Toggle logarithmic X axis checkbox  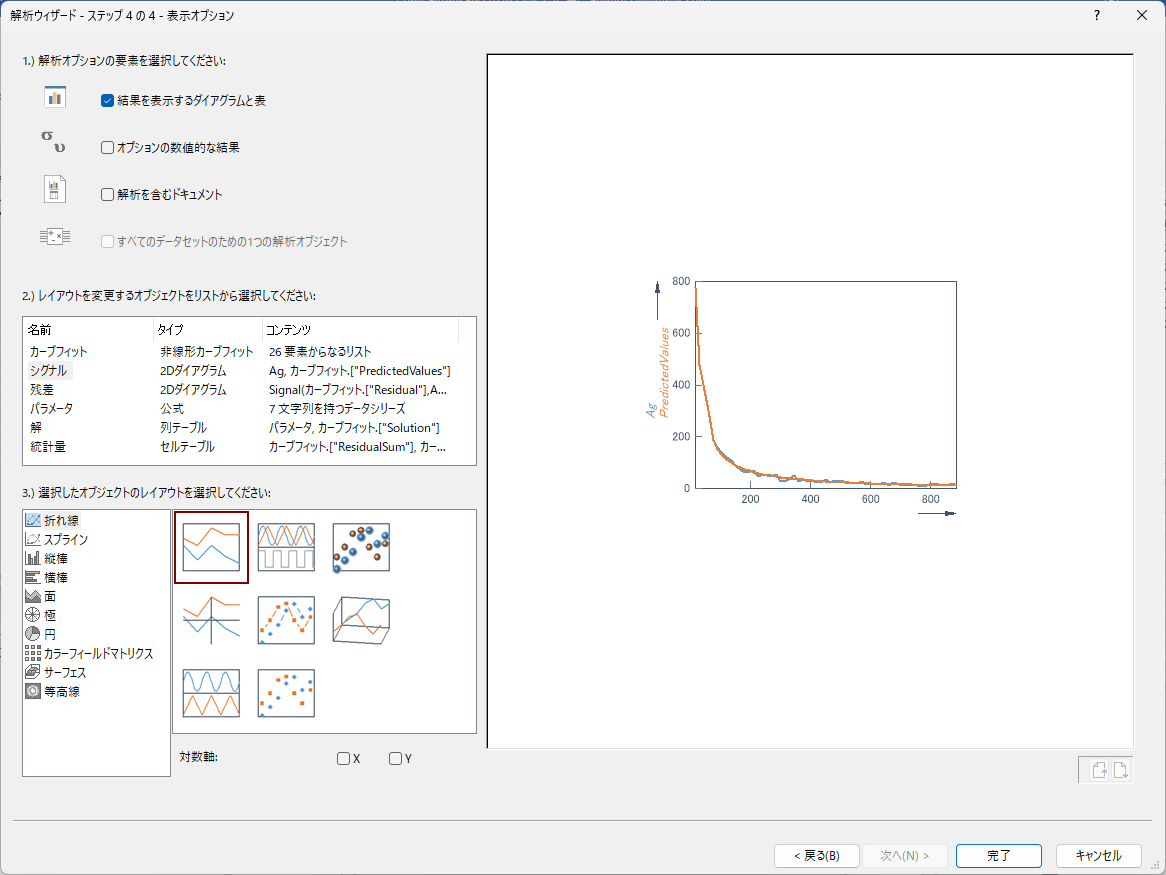click(x=344, y=758)
